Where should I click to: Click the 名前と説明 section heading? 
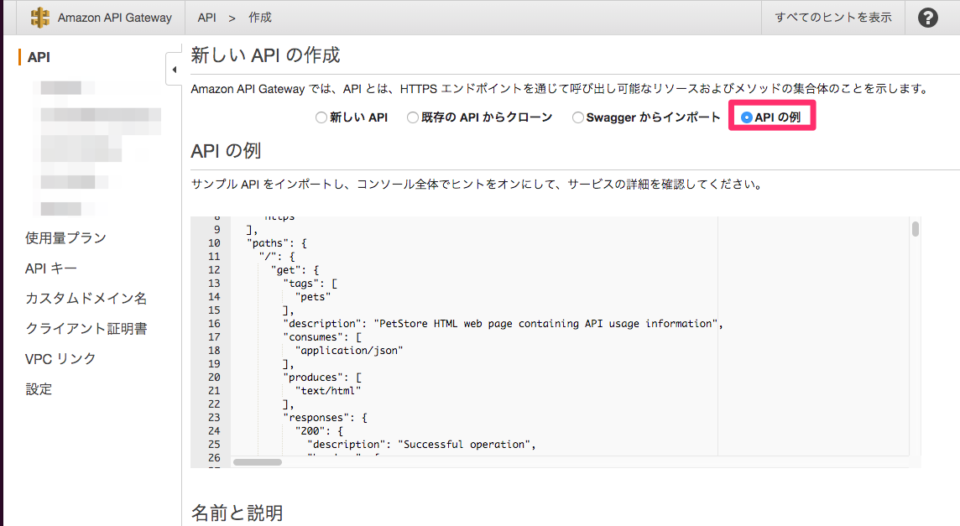[x=237, y=513]
